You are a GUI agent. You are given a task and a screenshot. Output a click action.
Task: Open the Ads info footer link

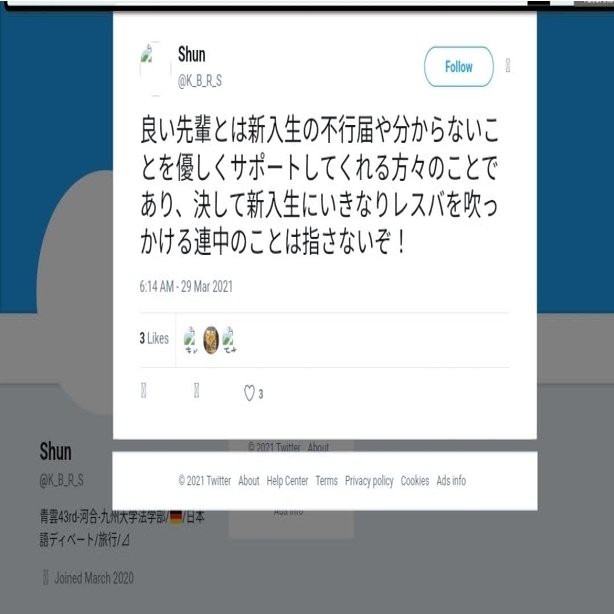pos(451,480)
